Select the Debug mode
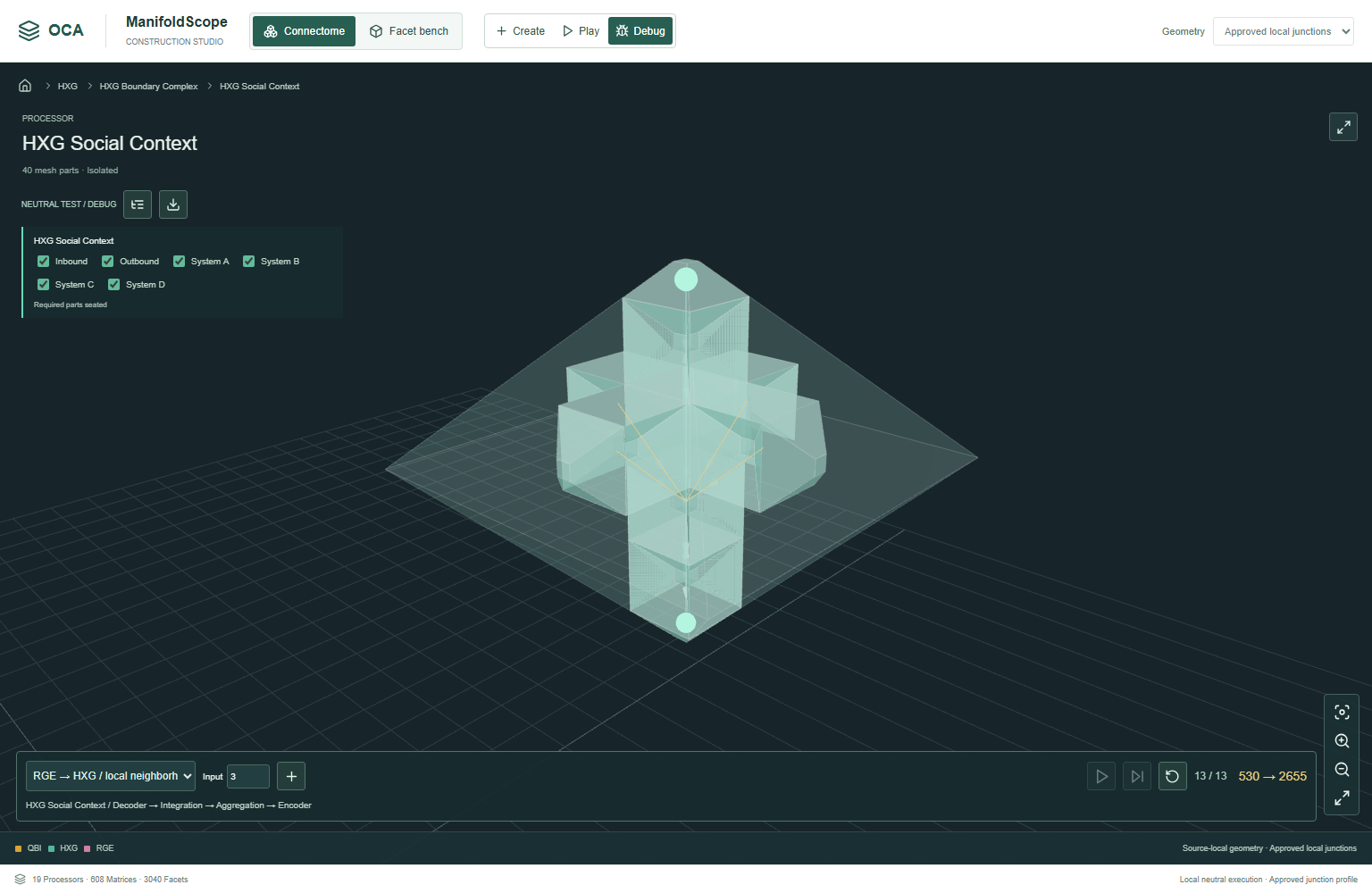 click(640, 31)
